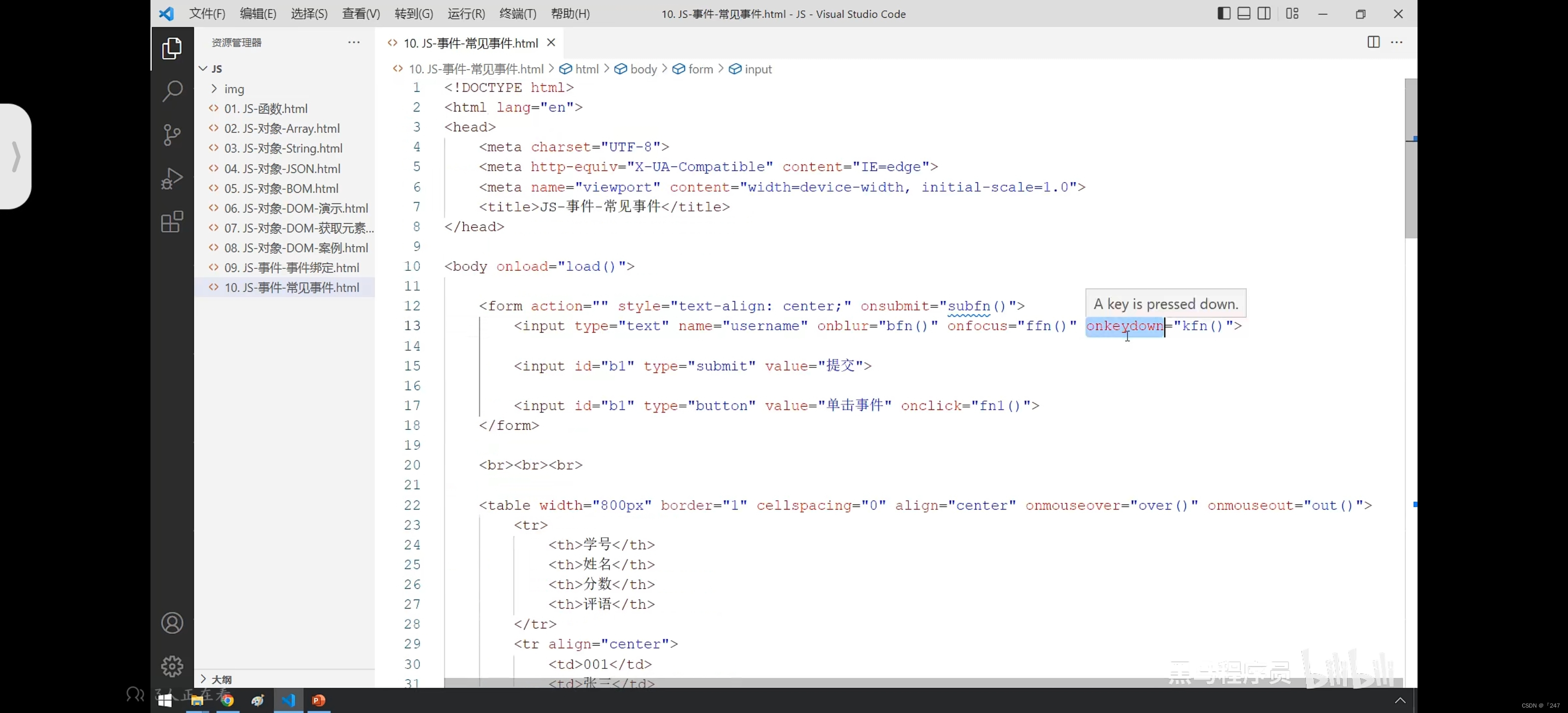
Task: Open 09. JS-事件-事件绑定.html file
Action: coord(285,268)
